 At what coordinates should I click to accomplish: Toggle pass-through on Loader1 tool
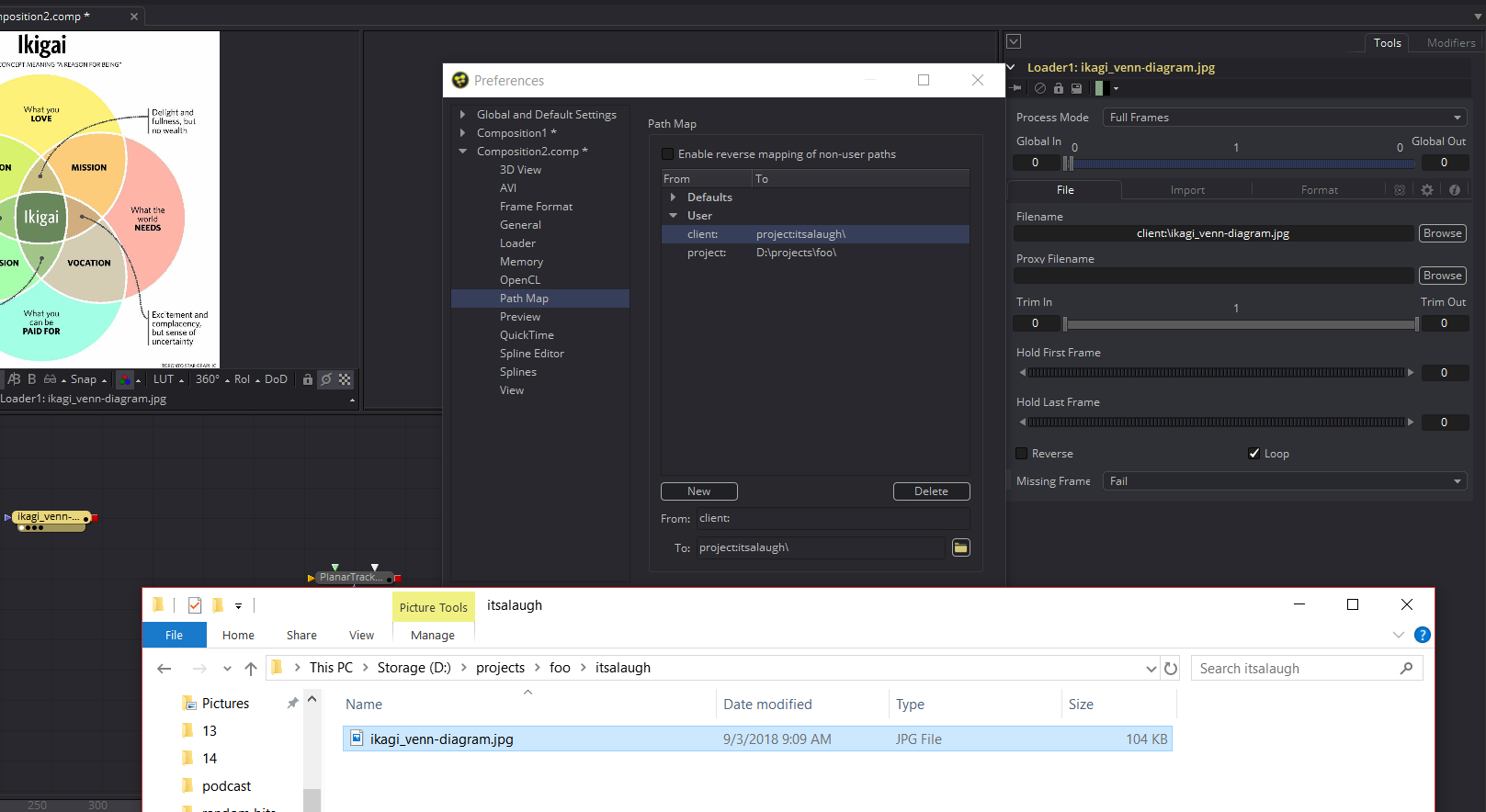[1039, 88]
